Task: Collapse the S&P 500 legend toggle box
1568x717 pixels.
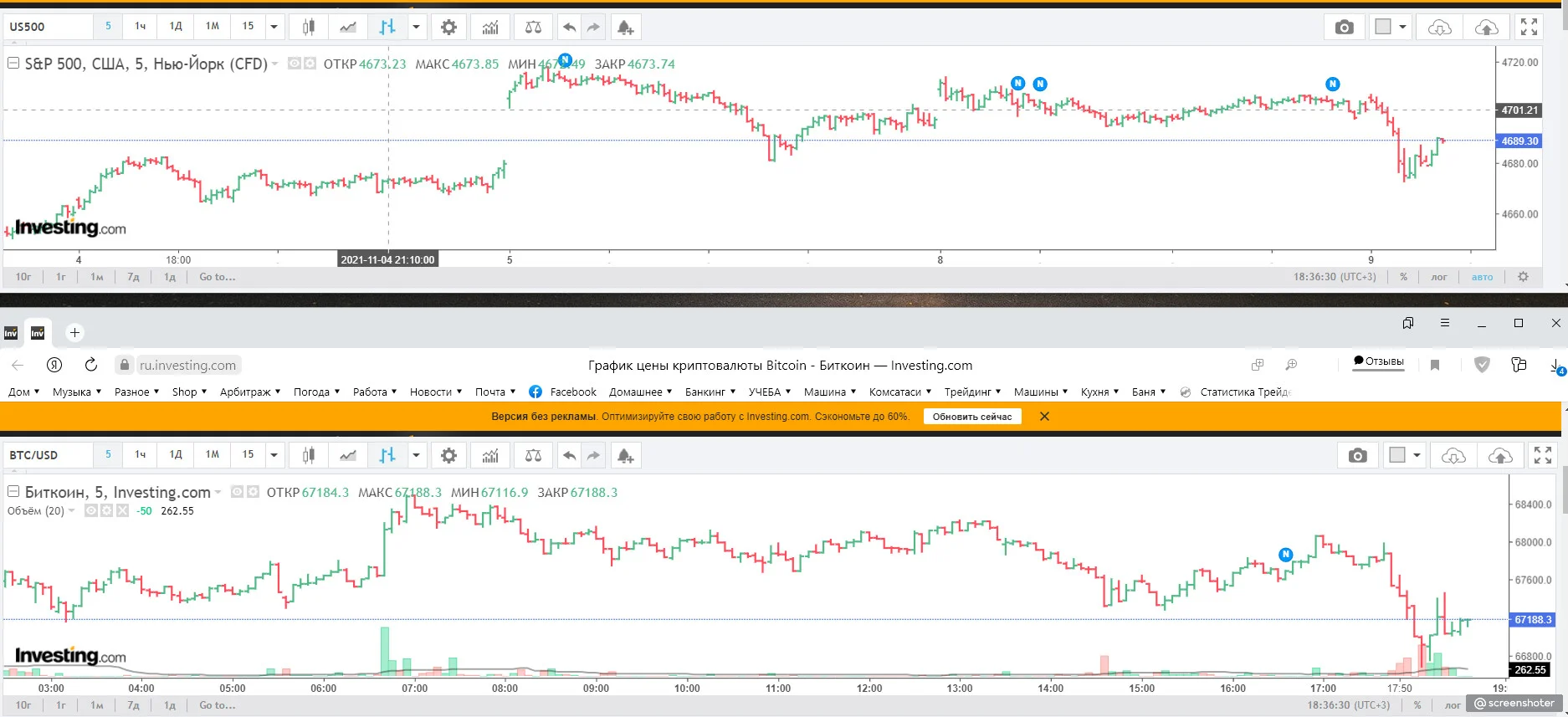Action: coord(13,64)
